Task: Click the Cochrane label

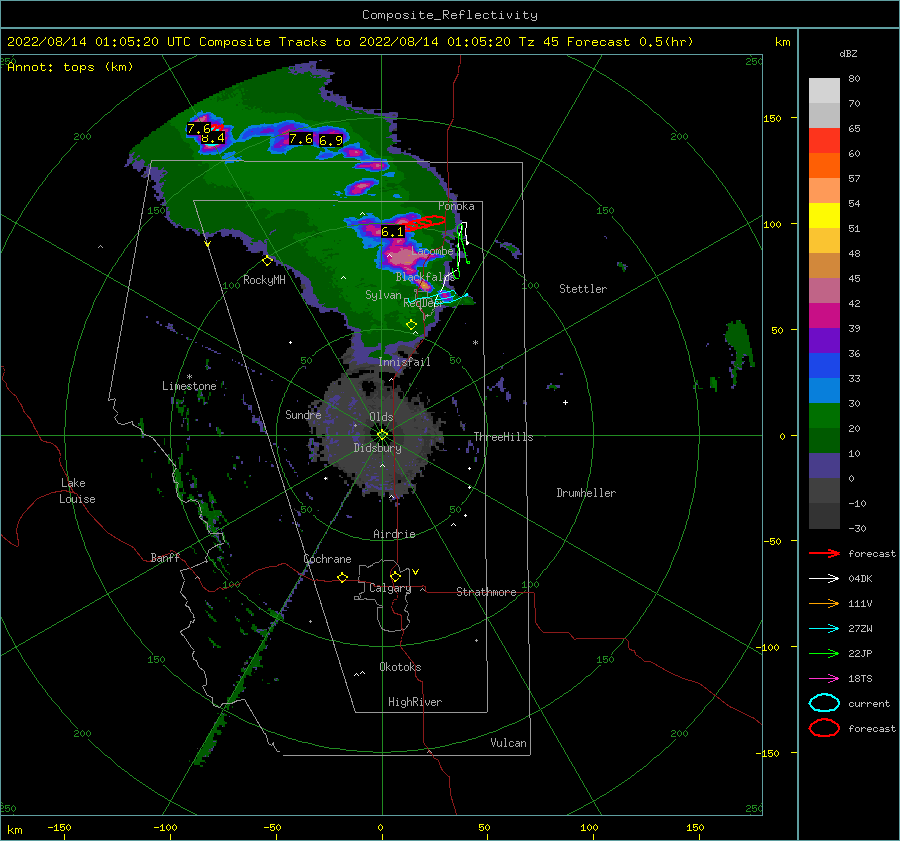Action: tap(327, 559)
